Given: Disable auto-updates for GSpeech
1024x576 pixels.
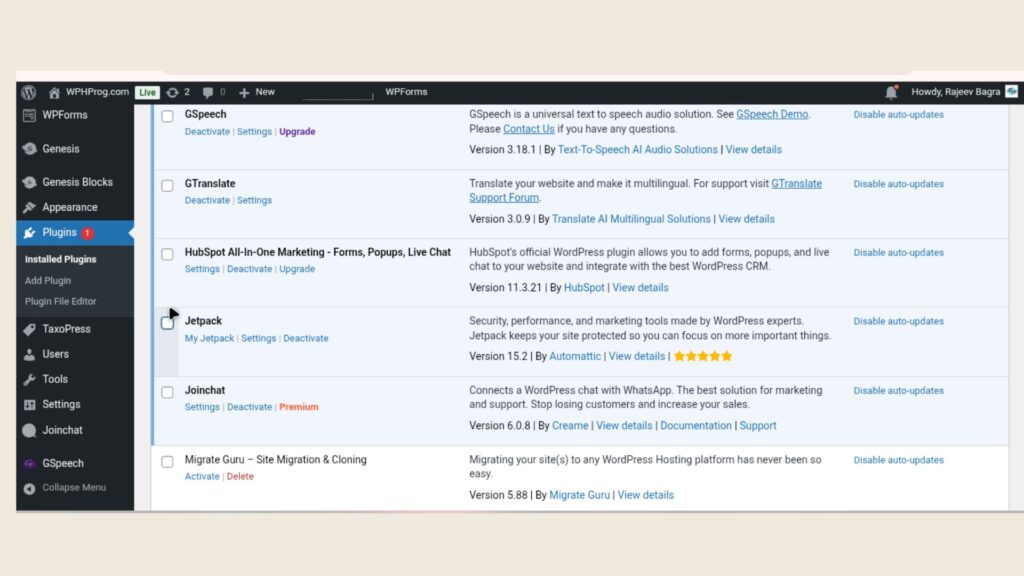Looking at the screenshot, I should pos(898,115).
